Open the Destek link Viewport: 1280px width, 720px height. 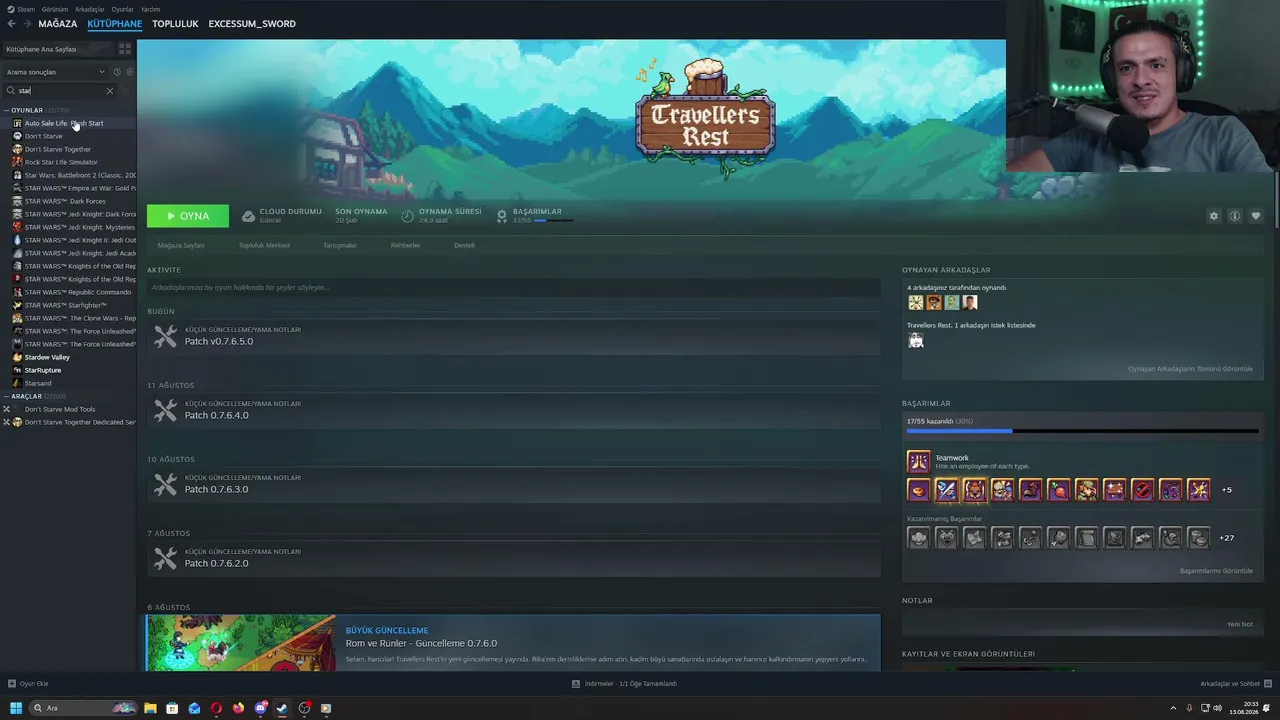pyautogui.click(x=465, y=245)
